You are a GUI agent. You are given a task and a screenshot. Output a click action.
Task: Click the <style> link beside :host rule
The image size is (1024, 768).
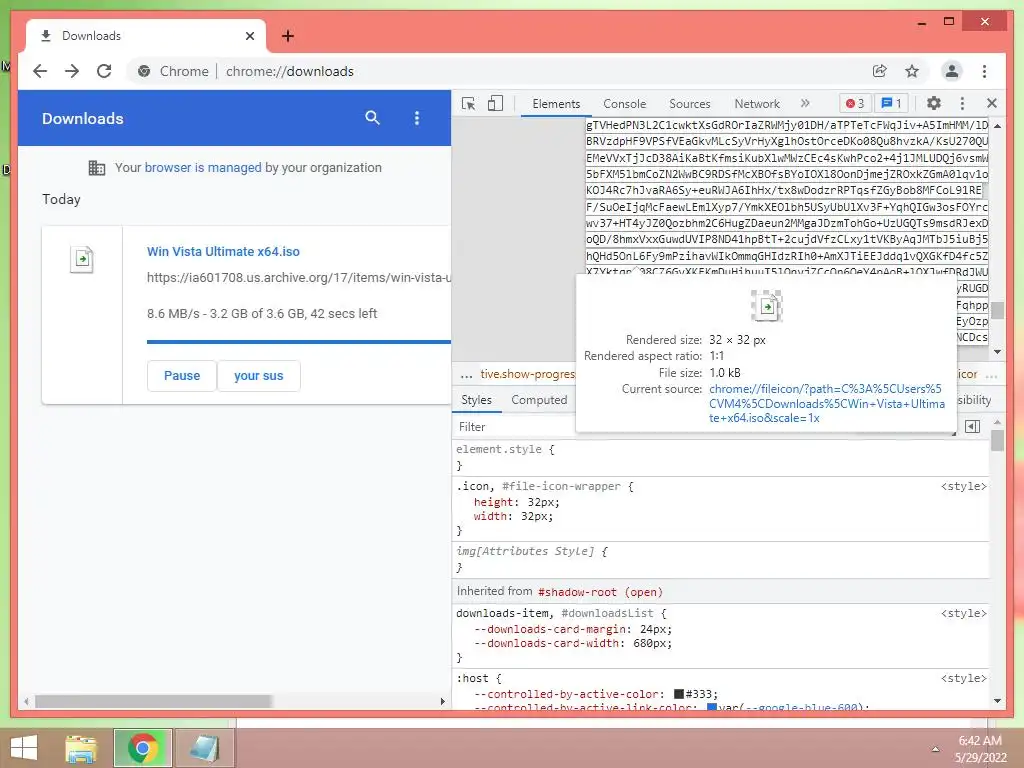click(963, 679)
